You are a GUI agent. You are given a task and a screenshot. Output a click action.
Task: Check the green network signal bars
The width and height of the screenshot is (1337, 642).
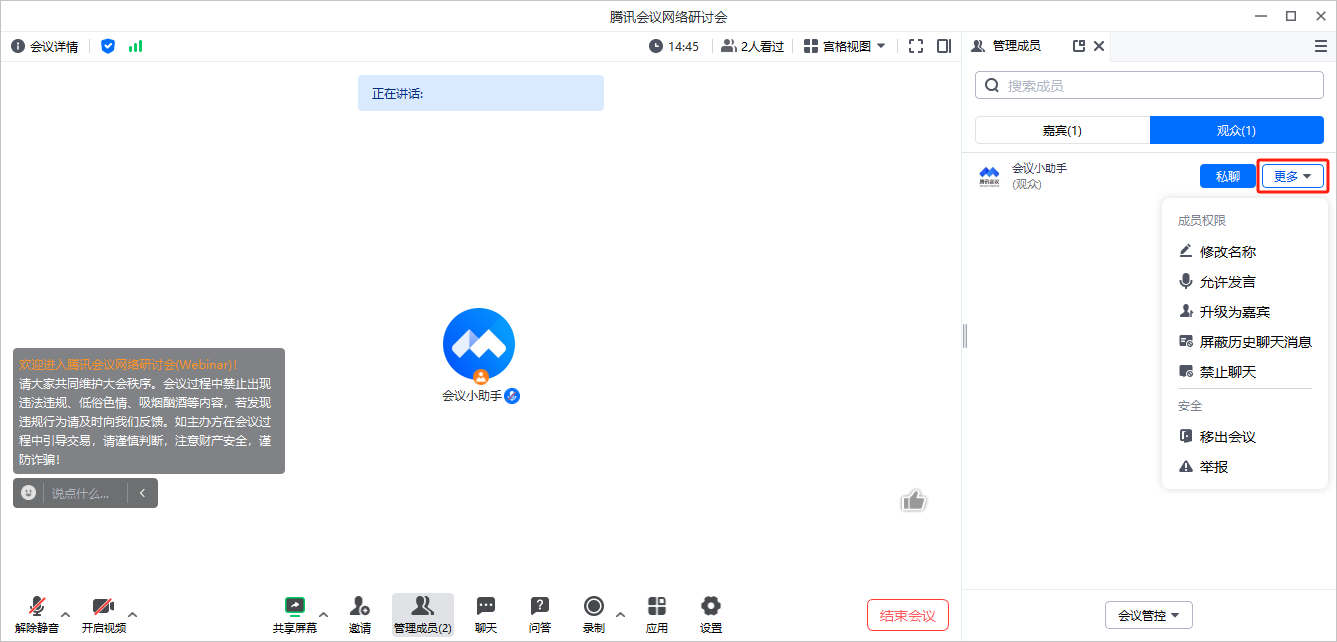pos(135,46)
